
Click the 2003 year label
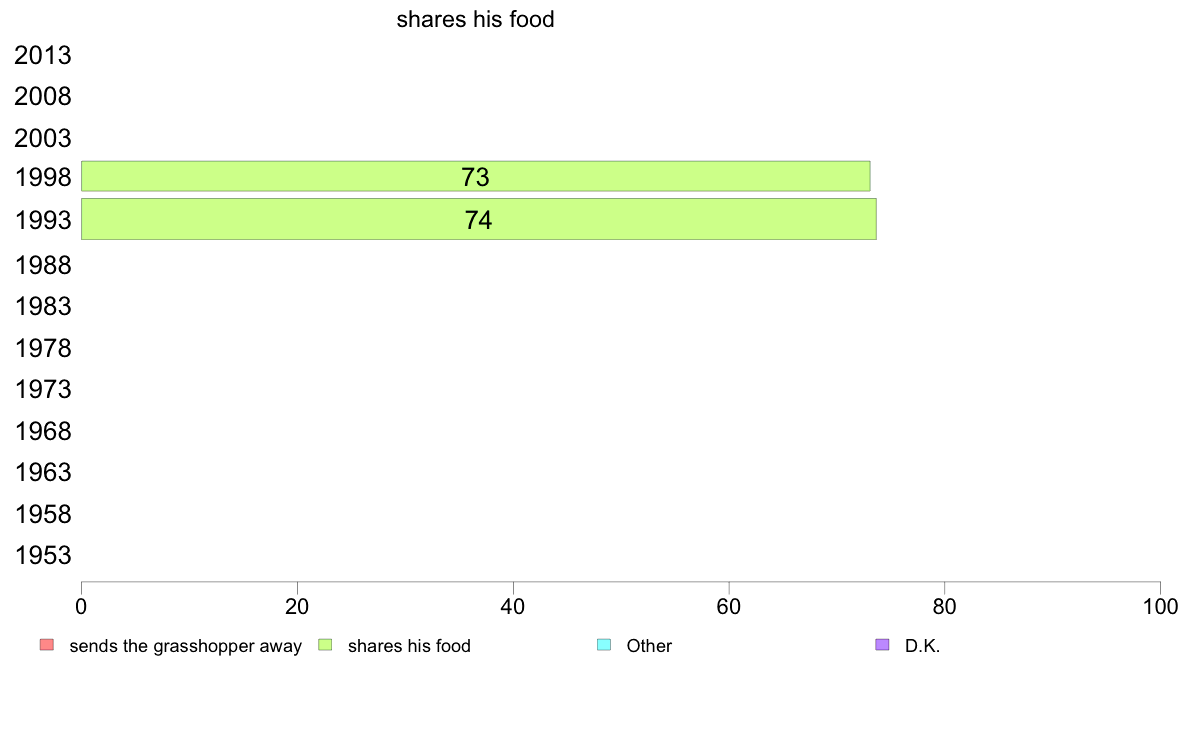coord(42,138)
